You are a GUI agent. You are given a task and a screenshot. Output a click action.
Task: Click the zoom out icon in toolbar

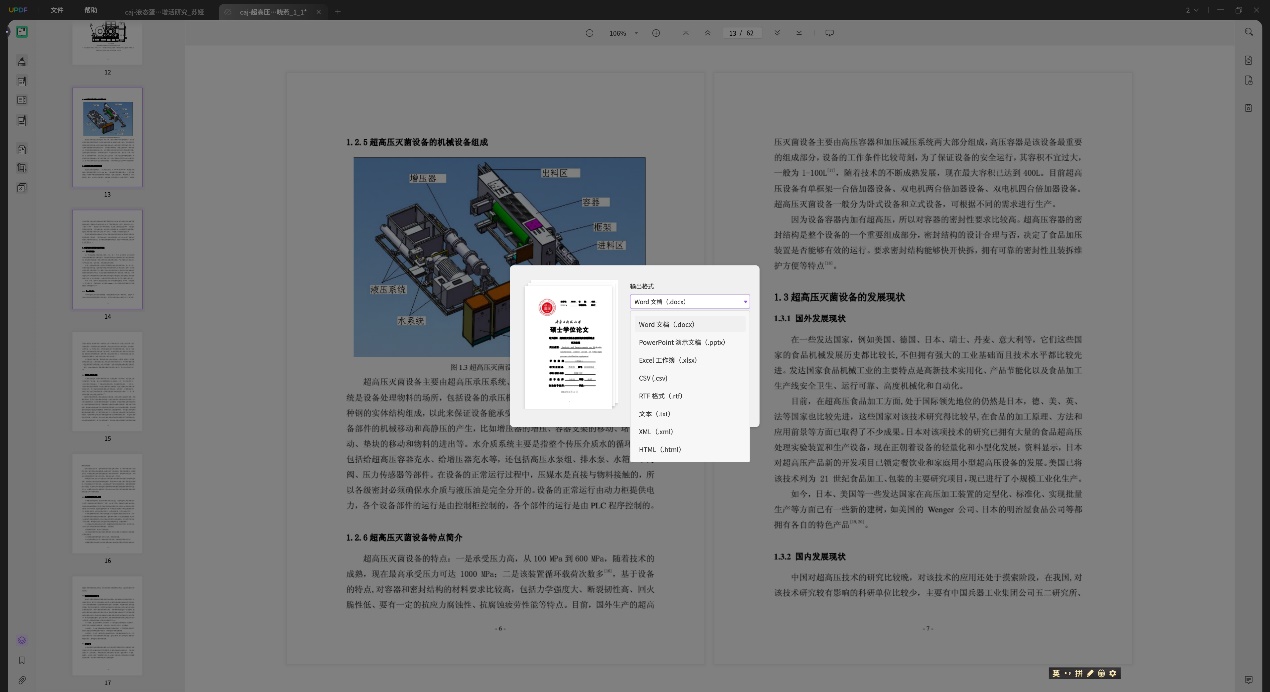pos(589,33)
